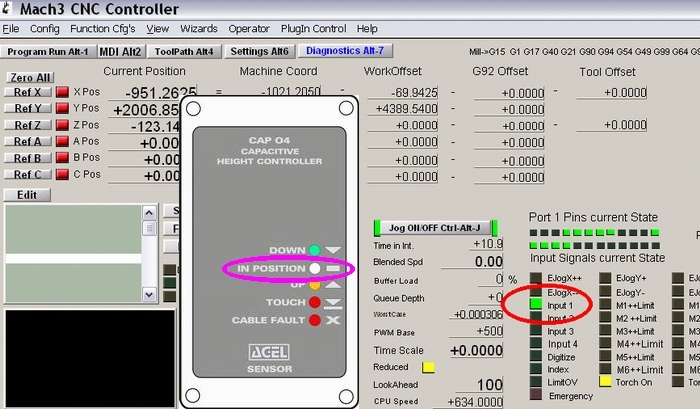Viewport: 700px width, 409px height.
Task: Click the AGEL sensor logo
Action: [x=269, y=352]
